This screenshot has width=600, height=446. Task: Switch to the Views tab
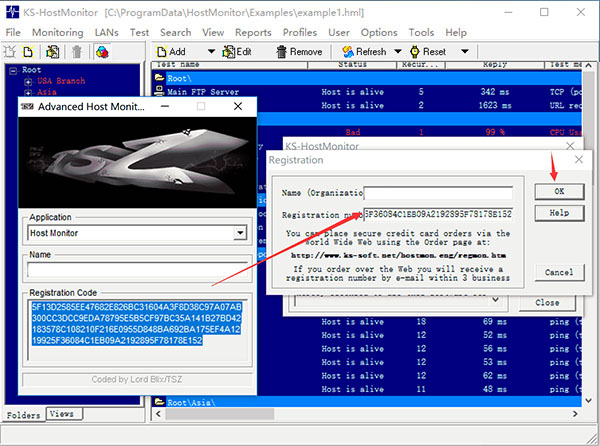[x=61, y=413]
